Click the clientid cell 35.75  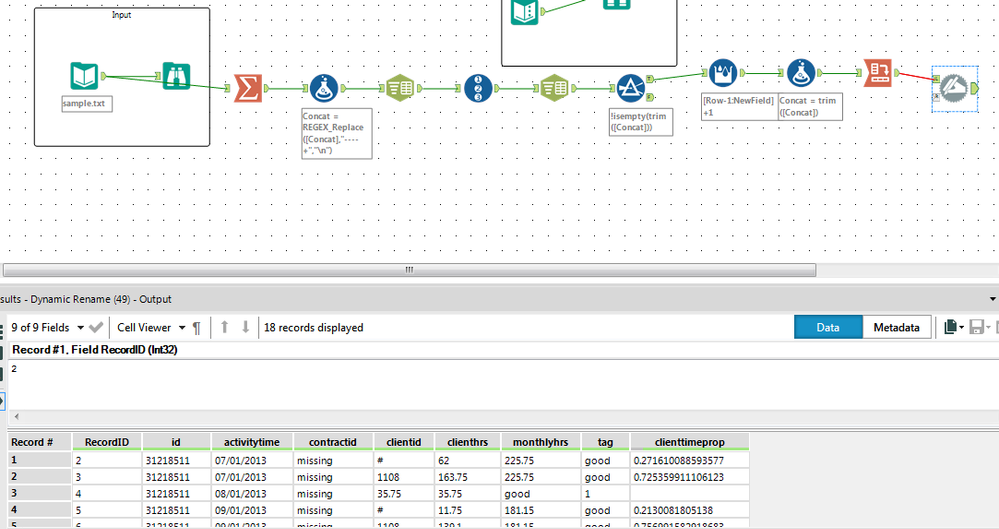[x=404, y=493]
